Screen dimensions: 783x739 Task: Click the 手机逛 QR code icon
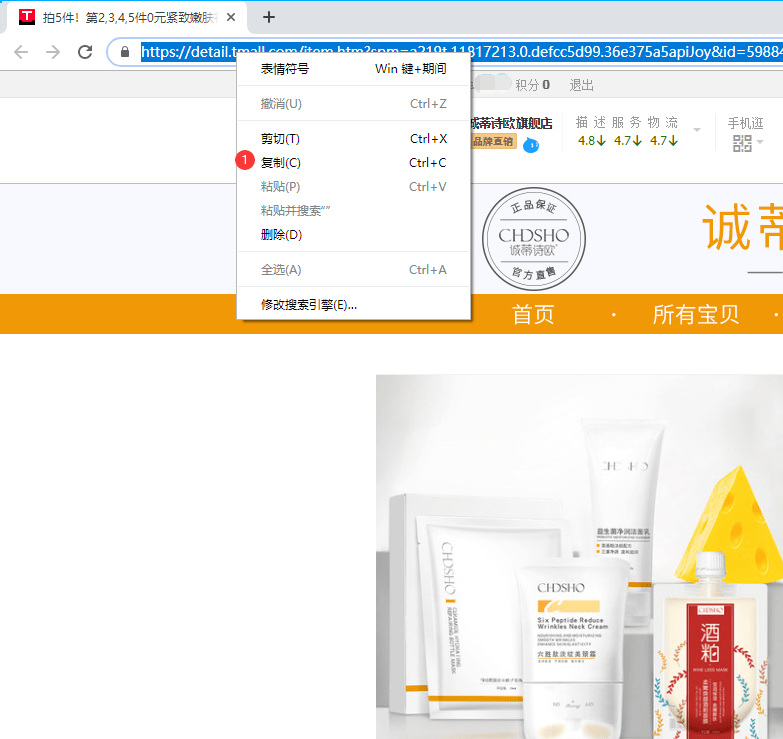click(x=742, y=143)
